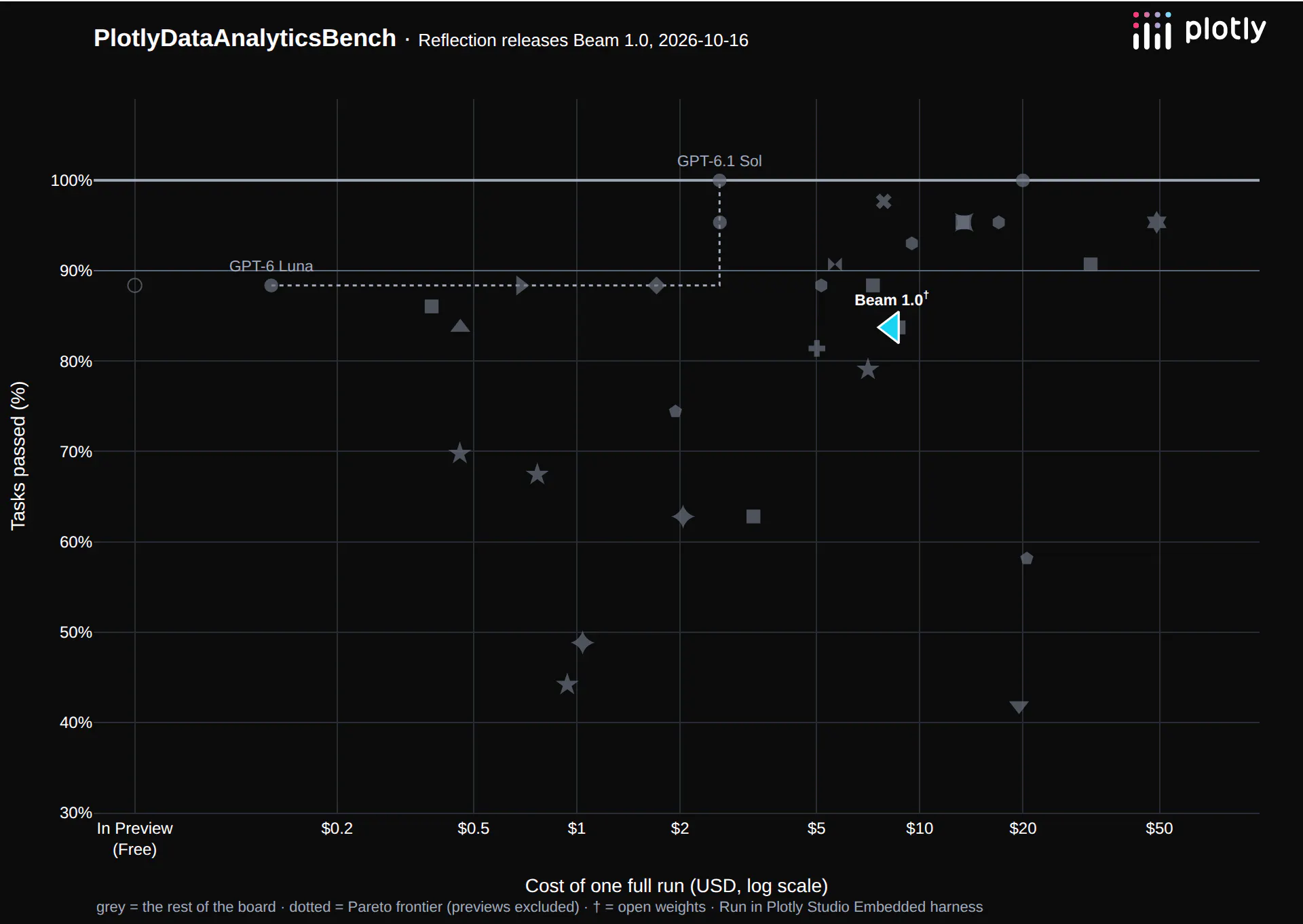Image resolution: width=1303 pixels, height=924 pixels.
Task: Click the pentagon marker near 74%
Action: pos(675,411)
